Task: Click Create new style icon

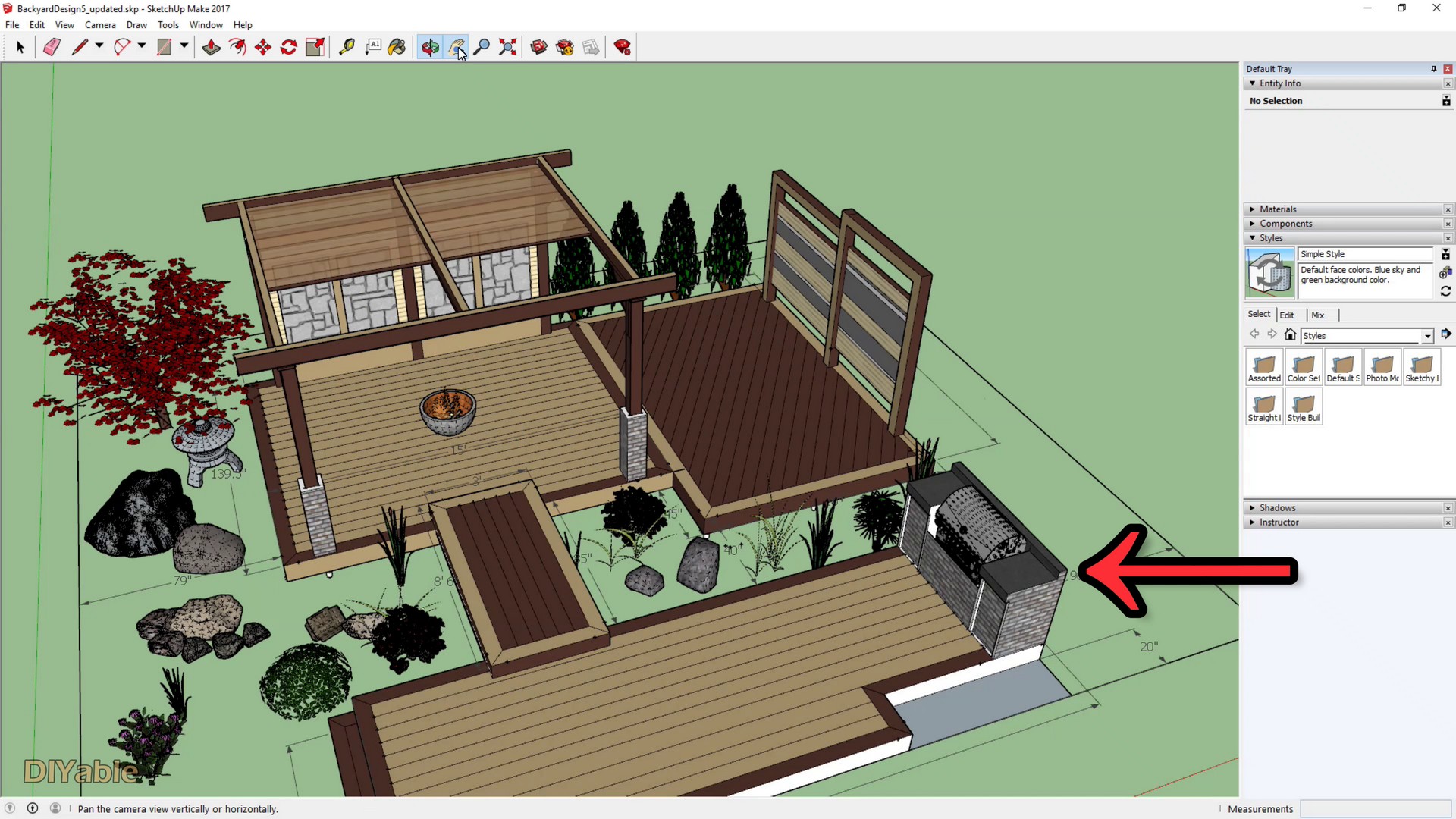Action: (1445, 273)
